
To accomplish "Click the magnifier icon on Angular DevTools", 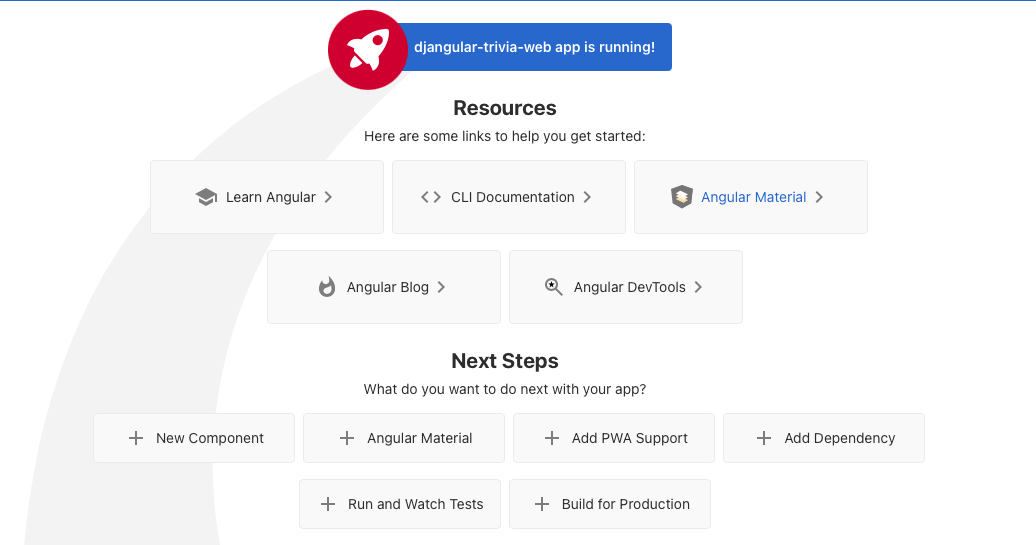I will [x=554, y=287].
